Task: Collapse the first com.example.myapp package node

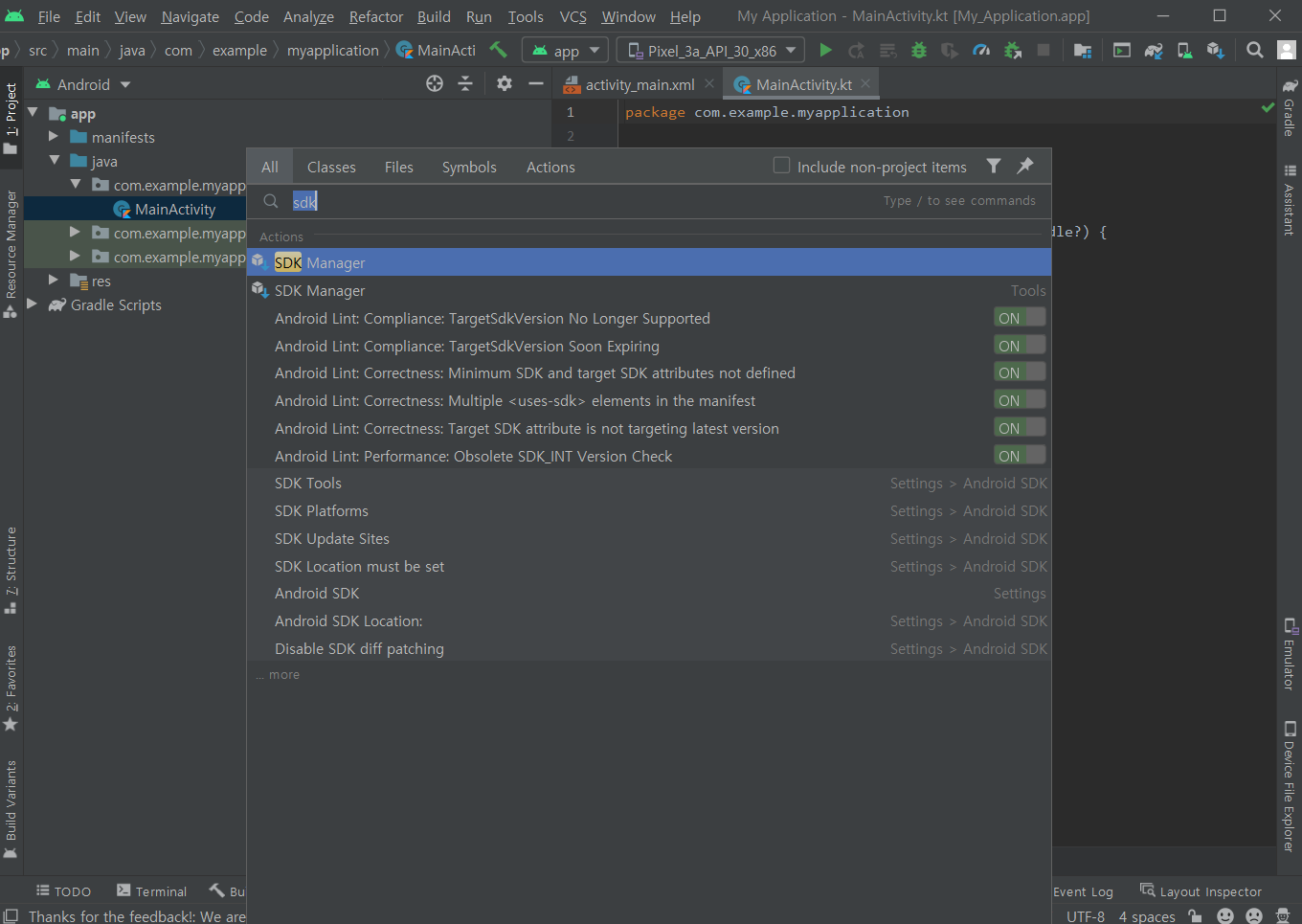Action: pyautogui.click(x=75, y=184)
